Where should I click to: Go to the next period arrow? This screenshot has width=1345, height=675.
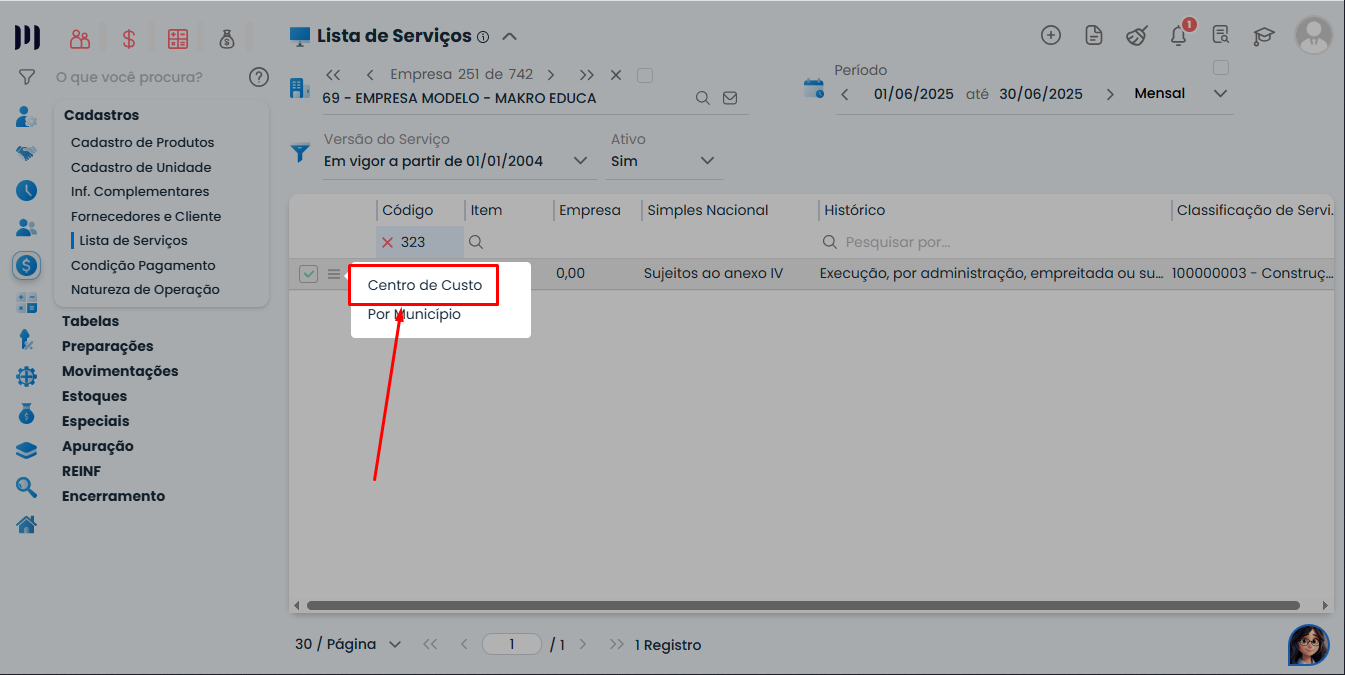click(x=1110, y=94)
